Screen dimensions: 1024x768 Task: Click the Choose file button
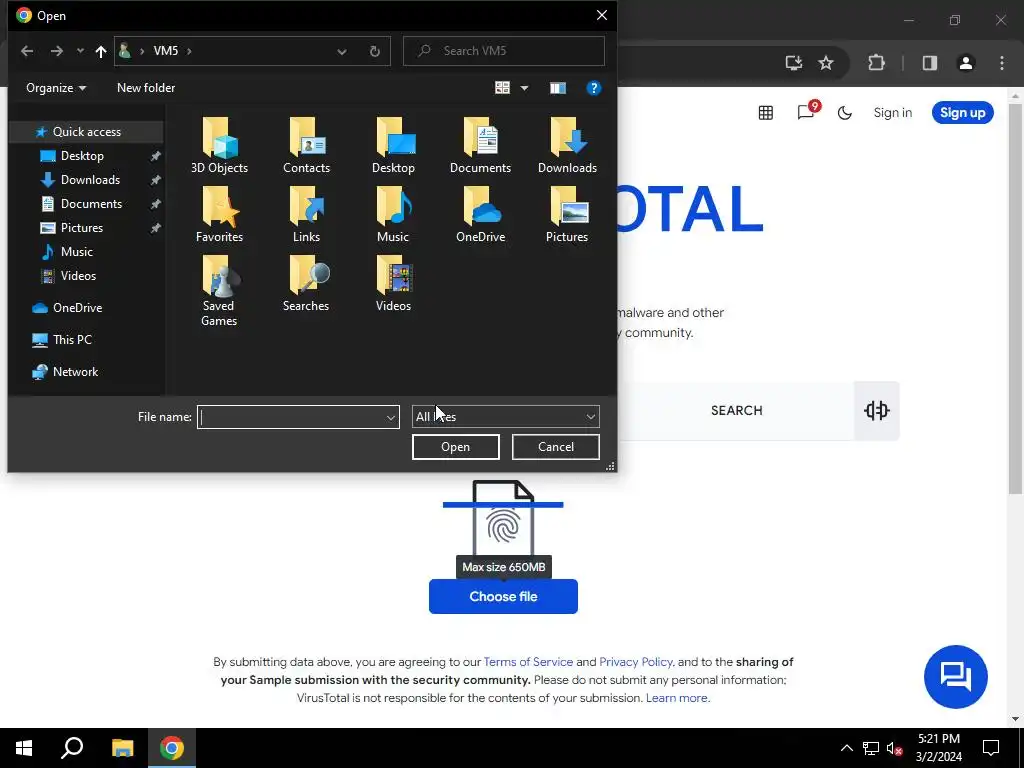(503, 596)
